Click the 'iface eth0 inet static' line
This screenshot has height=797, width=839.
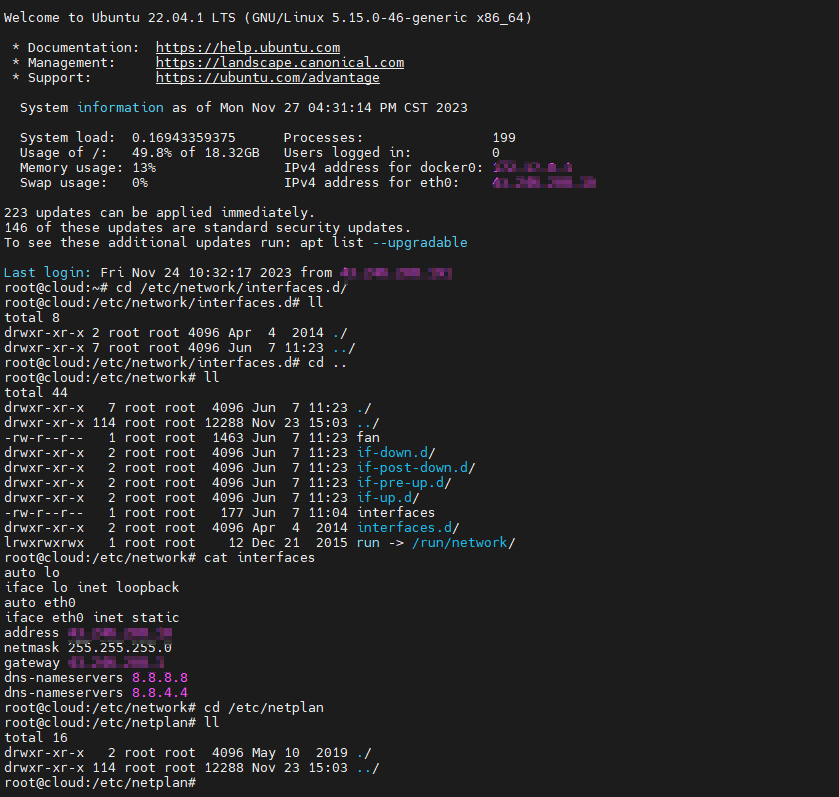(x=92, y=617)
